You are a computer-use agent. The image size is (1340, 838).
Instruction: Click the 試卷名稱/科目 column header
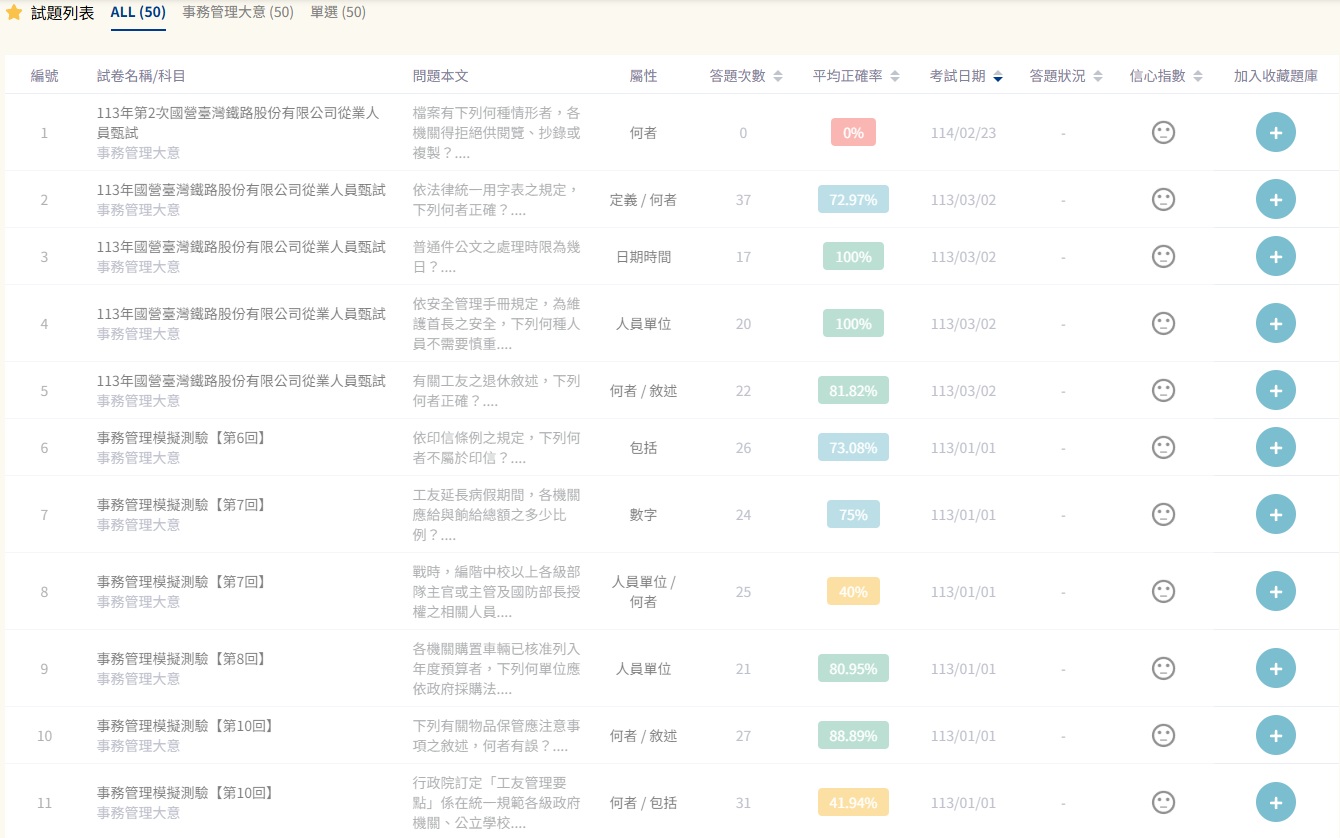click(141, 76)
